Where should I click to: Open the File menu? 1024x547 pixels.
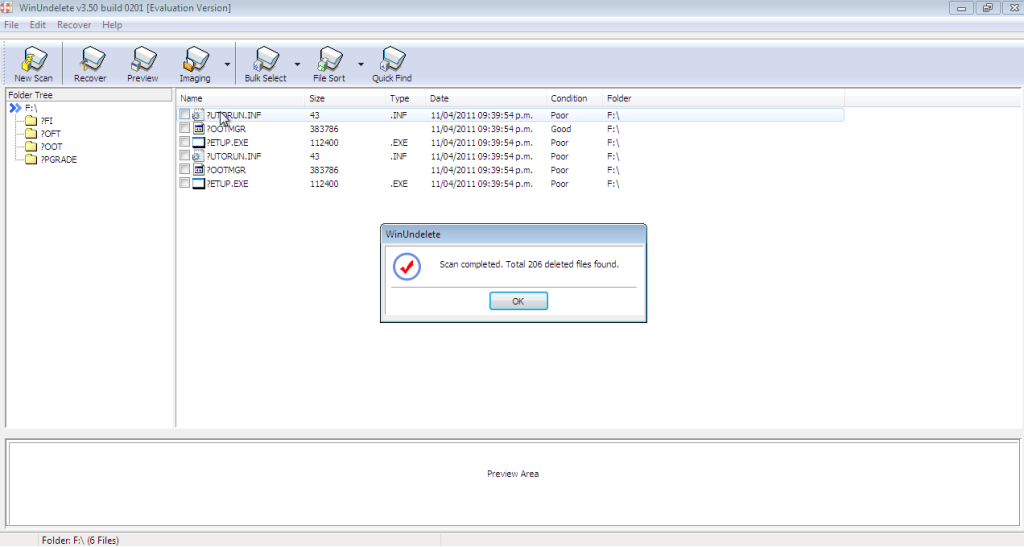tap(11, 24)
